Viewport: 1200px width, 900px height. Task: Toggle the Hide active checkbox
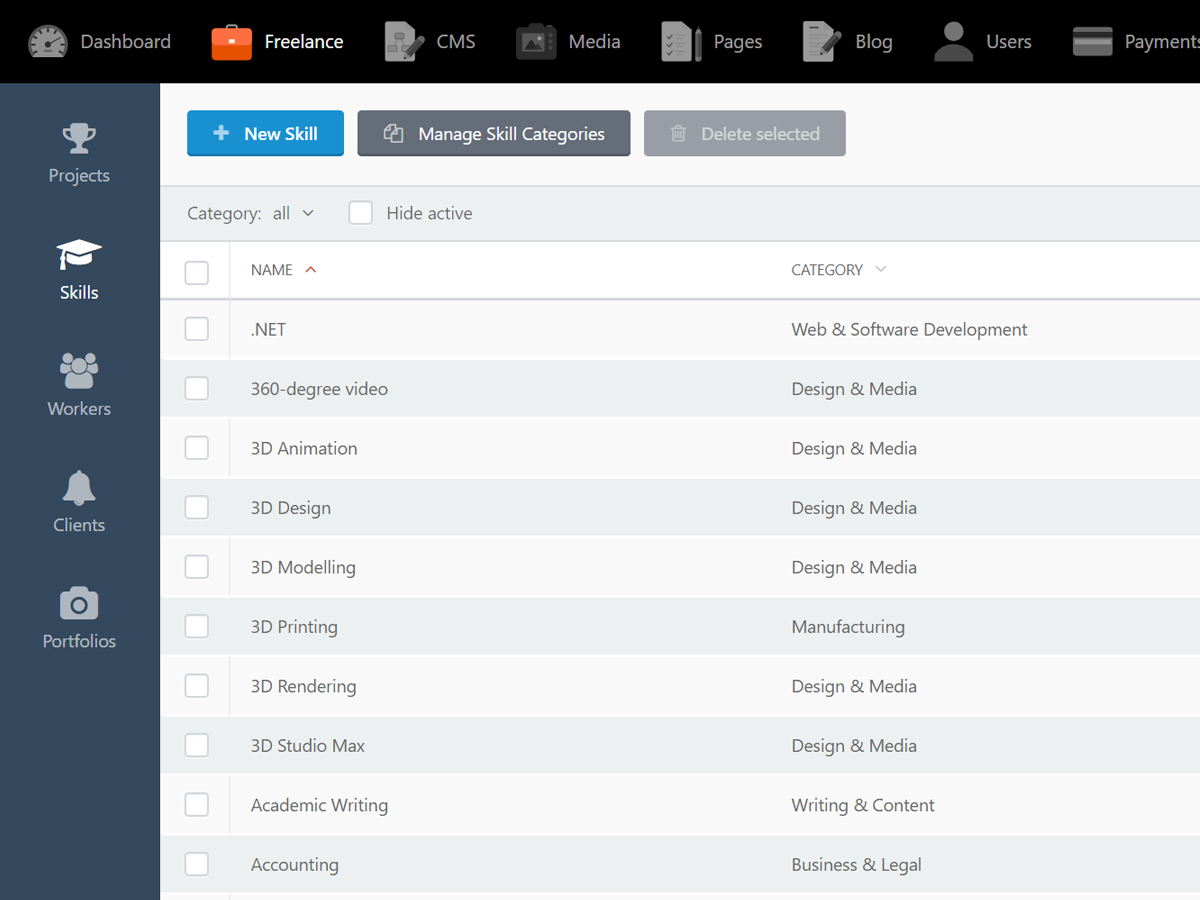[x=360, y=213]
